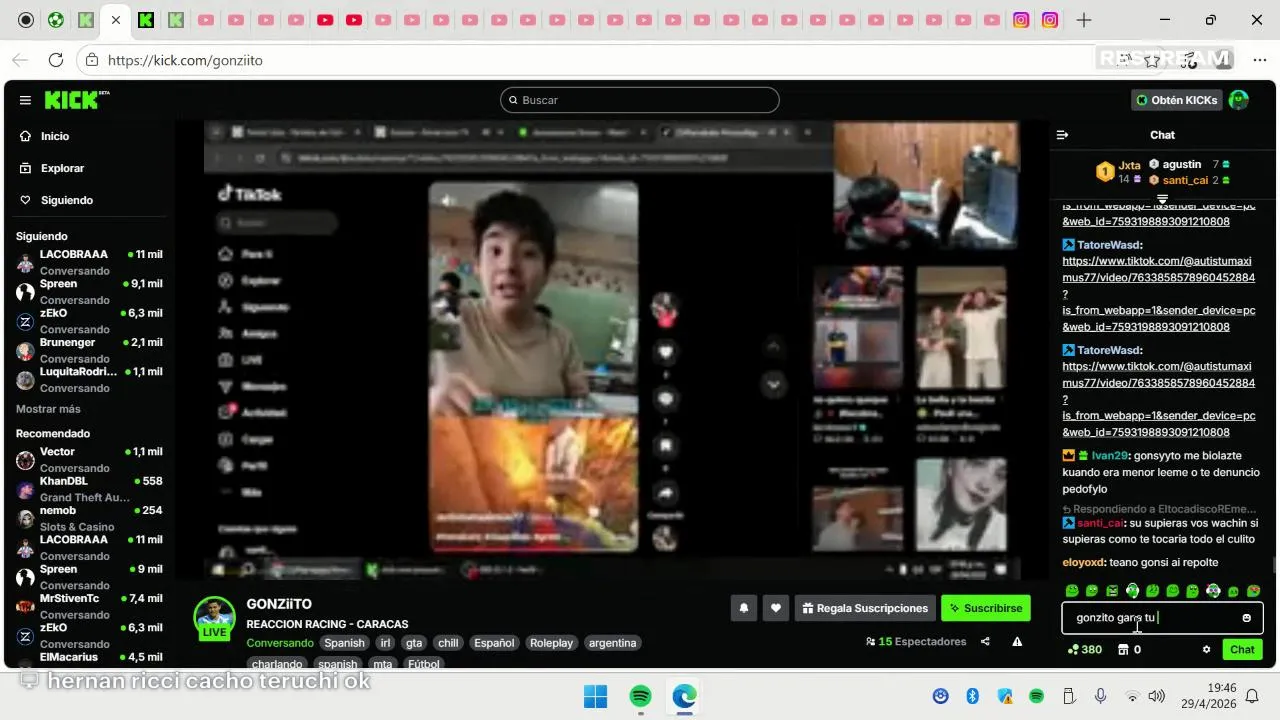The height and width of the screenshot is (720, 1280).
Task: Open the Bluetooth tray icon
Action: coord(972,696)
